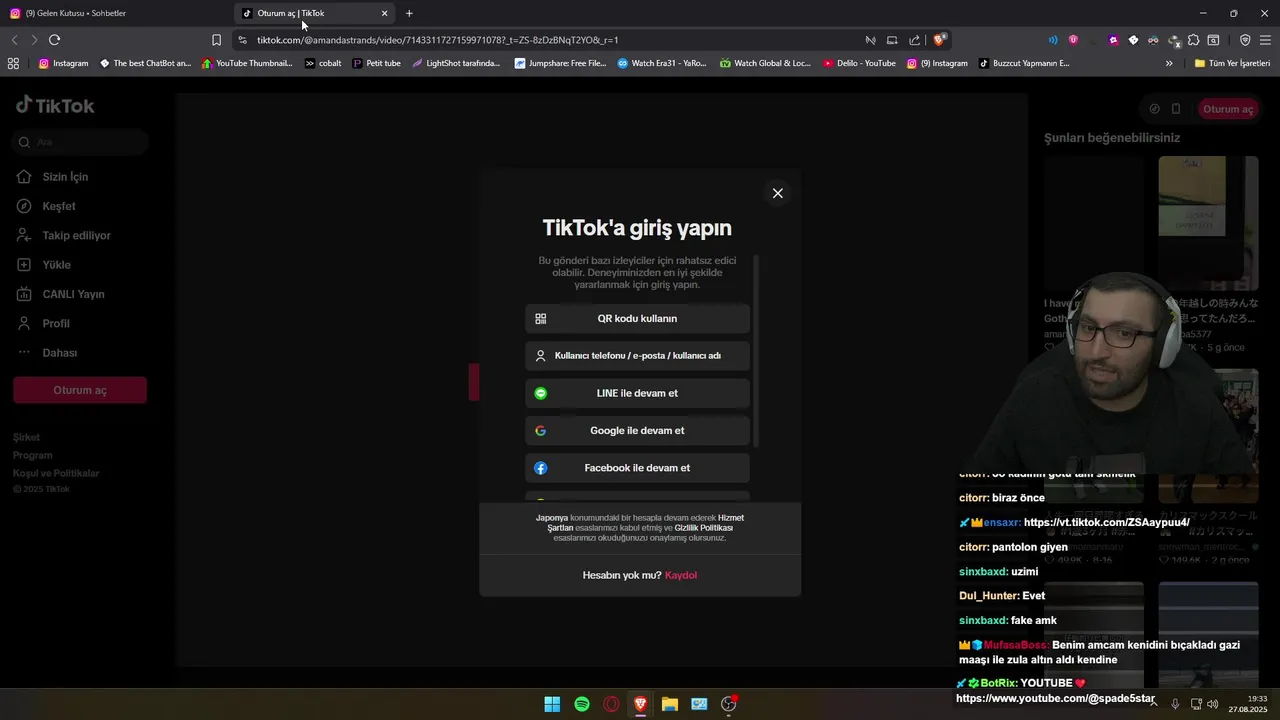Image resolution: width=1280 pixels, height=720 pixels.
Task: Open Tüm Yer İşaretleri folder
Action: (1232, 63)
